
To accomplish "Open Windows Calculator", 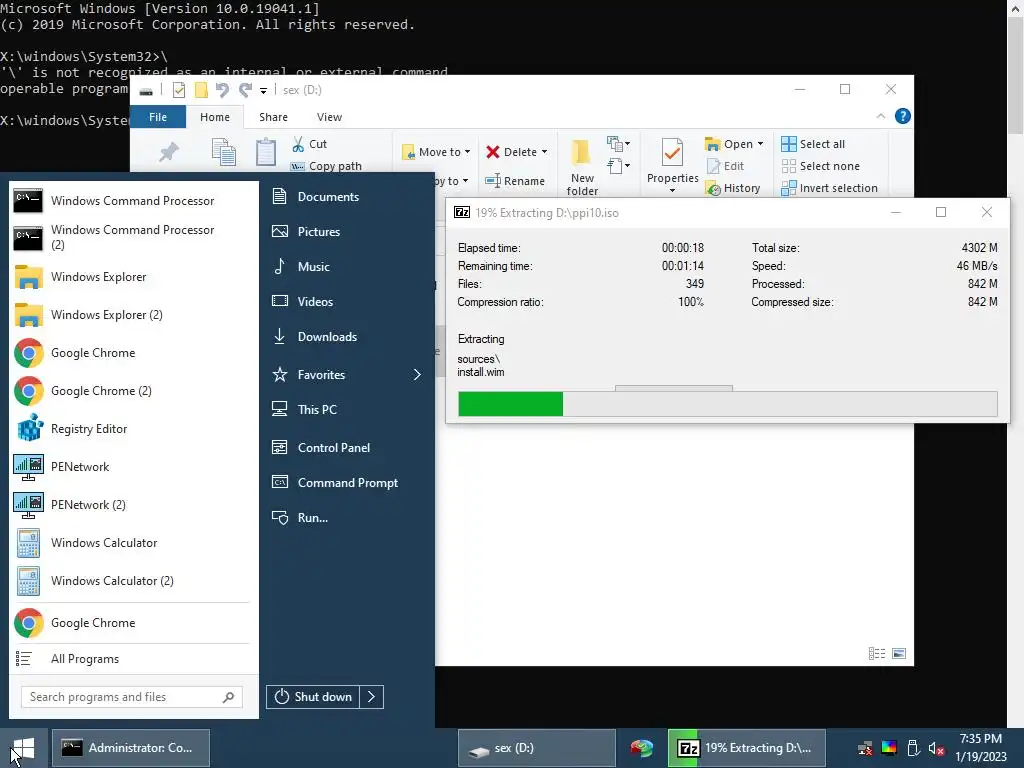I will (131, 543).
